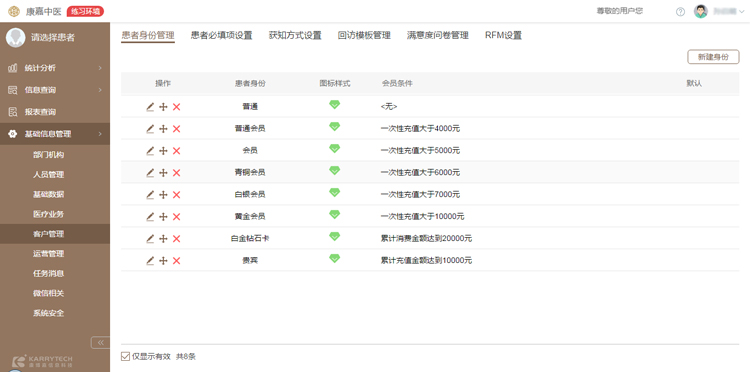
Task: Toggle the 仅显示有效 checkbox
Action: [x=125, y=356]
